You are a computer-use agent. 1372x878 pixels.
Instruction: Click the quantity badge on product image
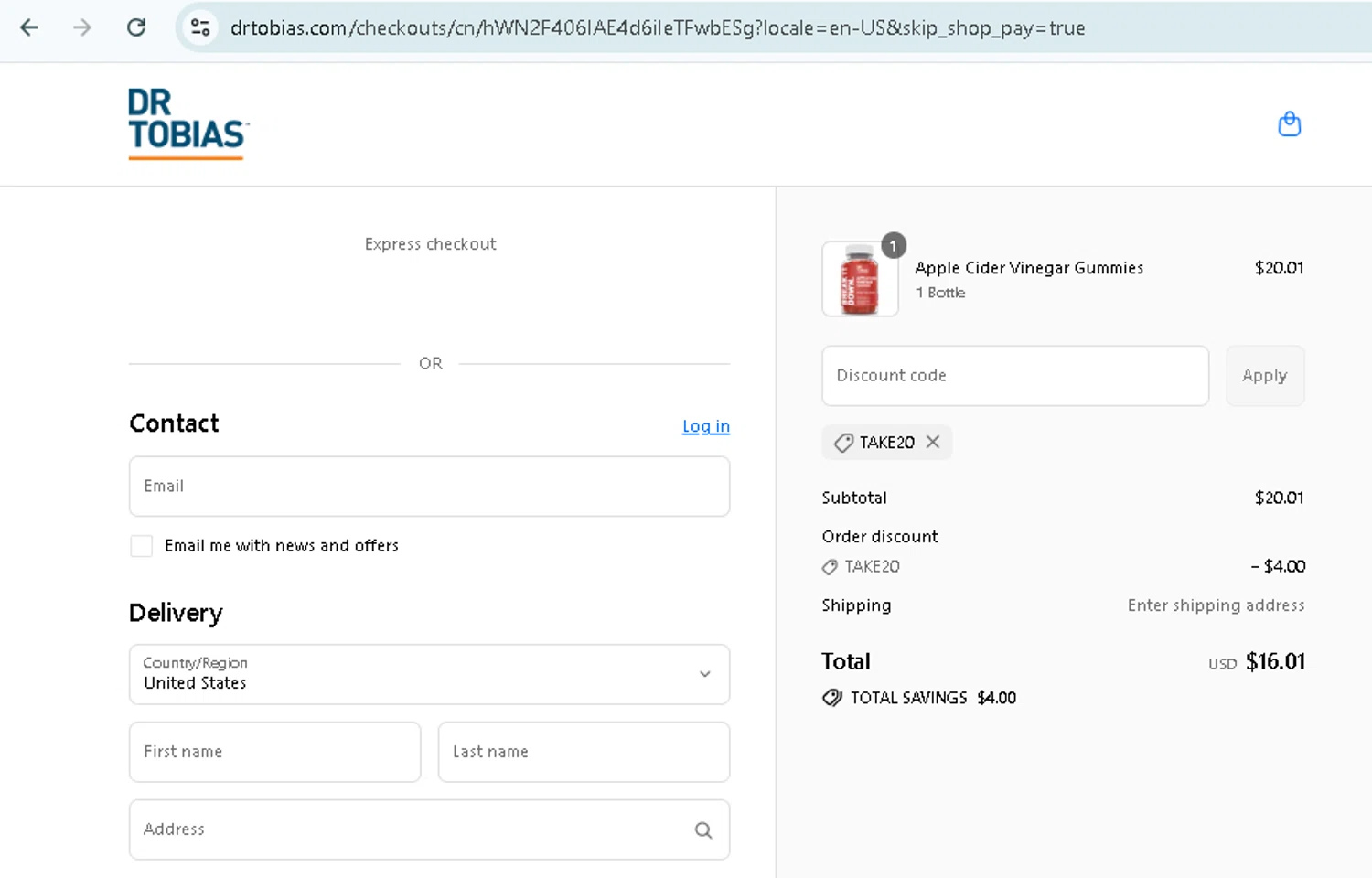[x=894, y=245]
